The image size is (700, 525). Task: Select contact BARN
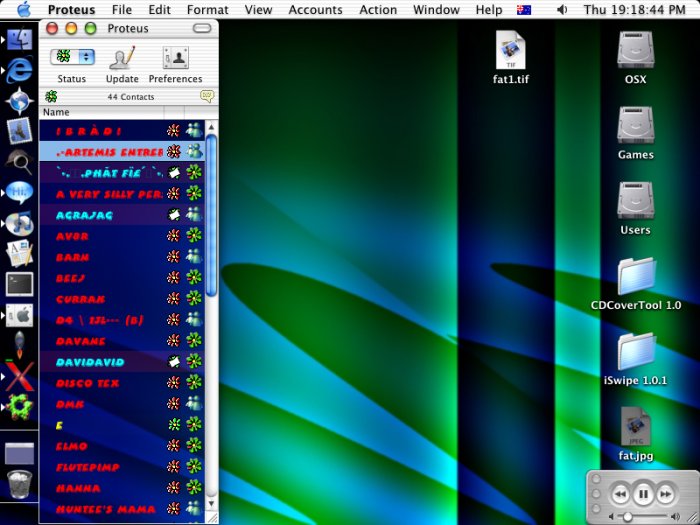coord(122,257)
